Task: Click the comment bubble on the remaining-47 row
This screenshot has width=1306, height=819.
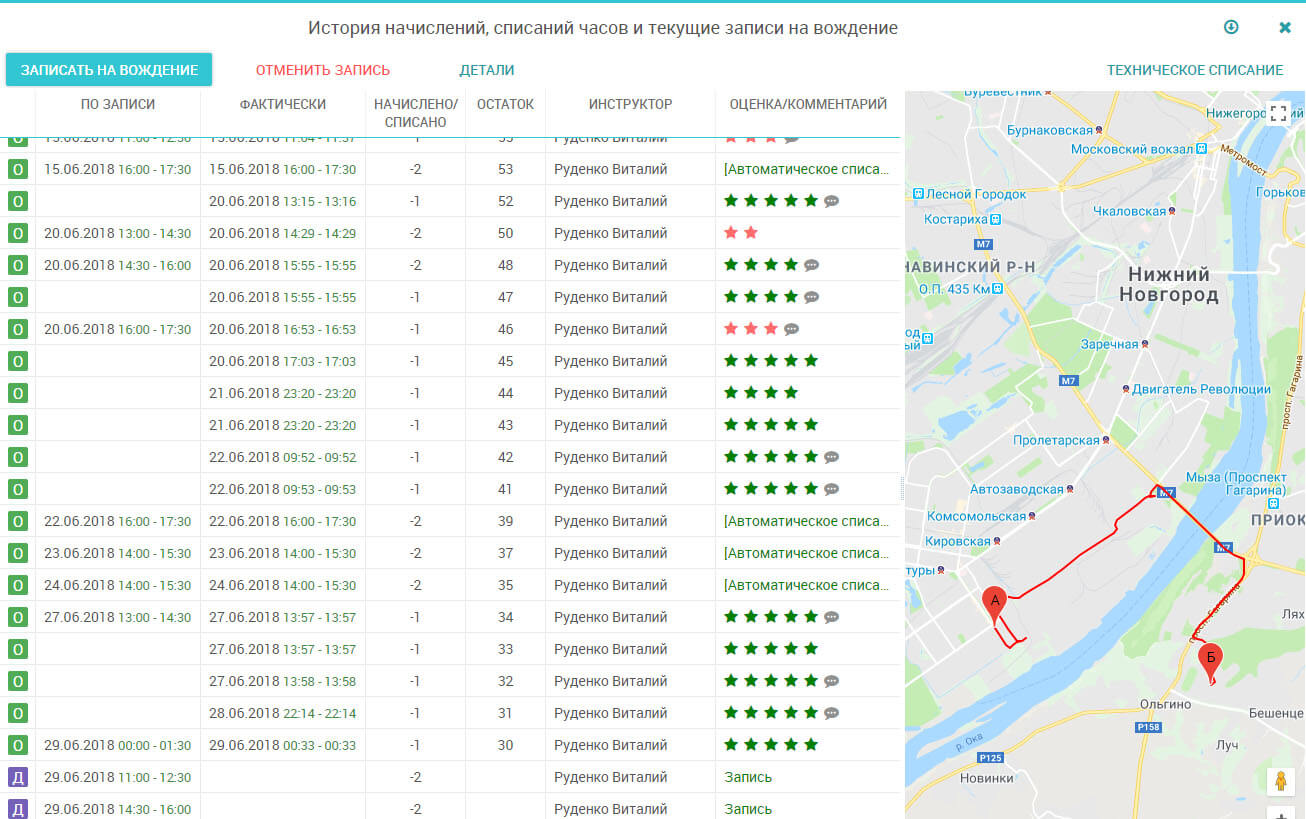Action: 811,297
